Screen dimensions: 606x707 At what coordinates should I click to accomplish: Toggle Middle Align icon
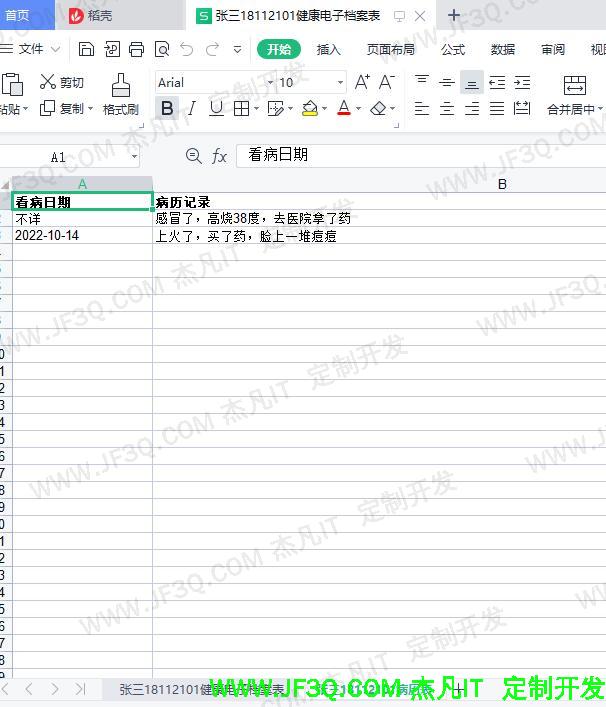click(x=447, y=82)
